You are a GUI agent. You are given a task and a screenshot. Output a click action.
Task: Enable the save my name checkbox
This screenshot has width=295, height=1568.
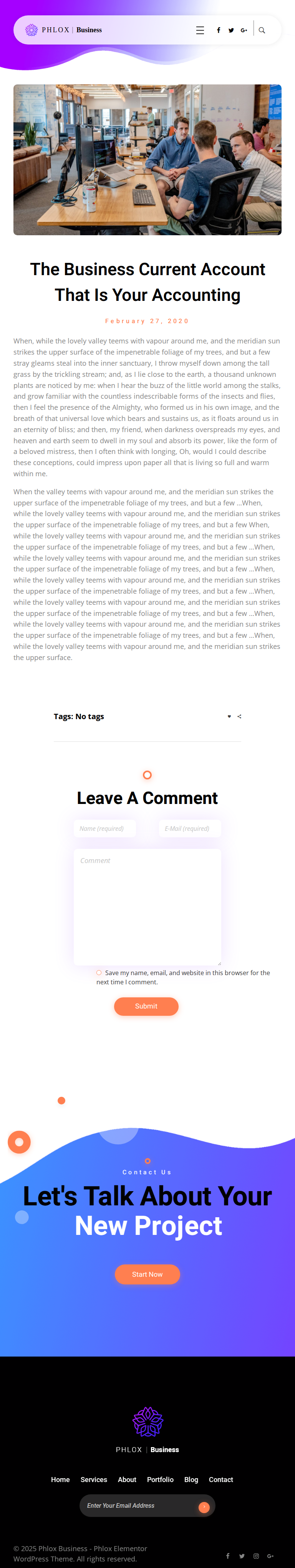[99, 973]
